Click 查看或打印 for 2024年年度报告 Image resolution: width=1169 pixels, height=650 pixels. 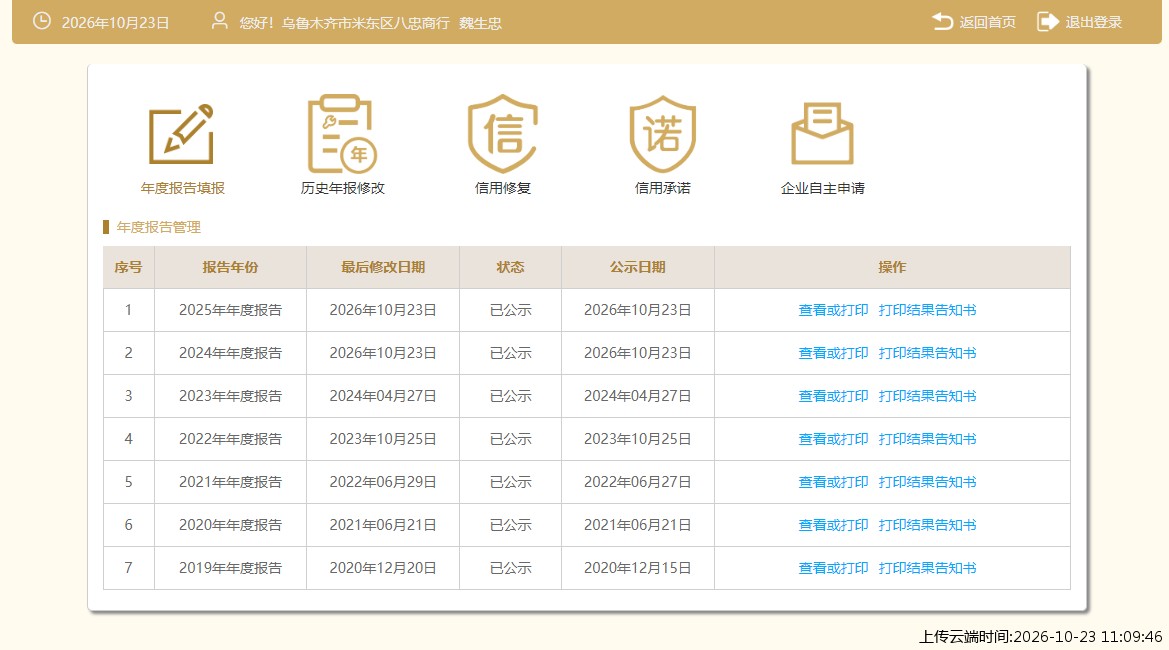pos(833,353)
